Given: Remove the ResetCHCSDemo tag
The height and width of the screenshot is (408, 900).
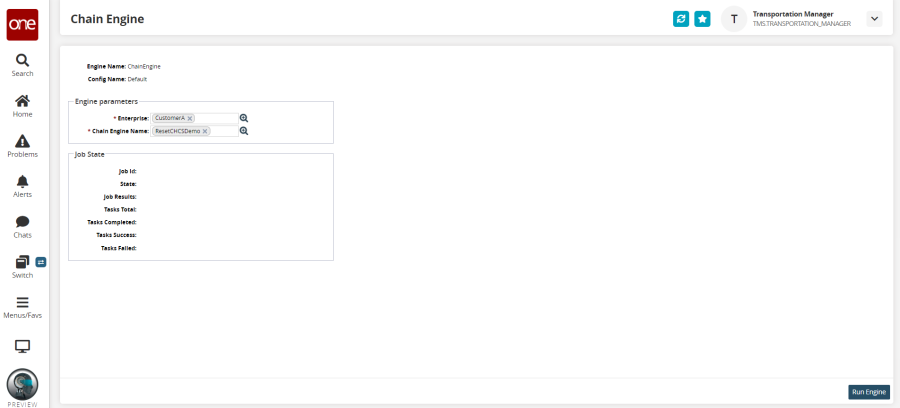Looking at the screenshot, I should 205,131.
